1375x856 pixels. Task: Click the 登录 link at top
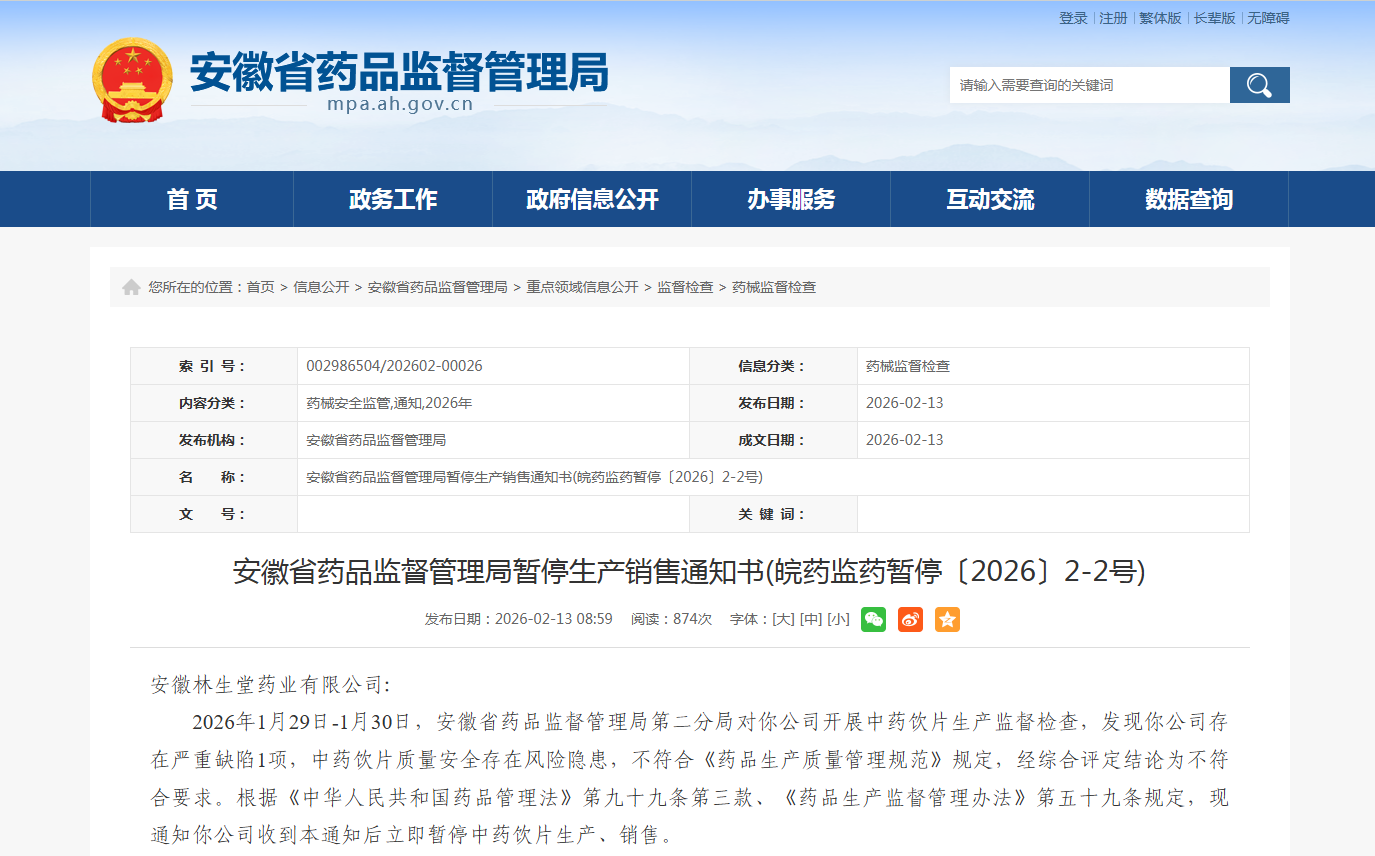[x=1073, y=18]
